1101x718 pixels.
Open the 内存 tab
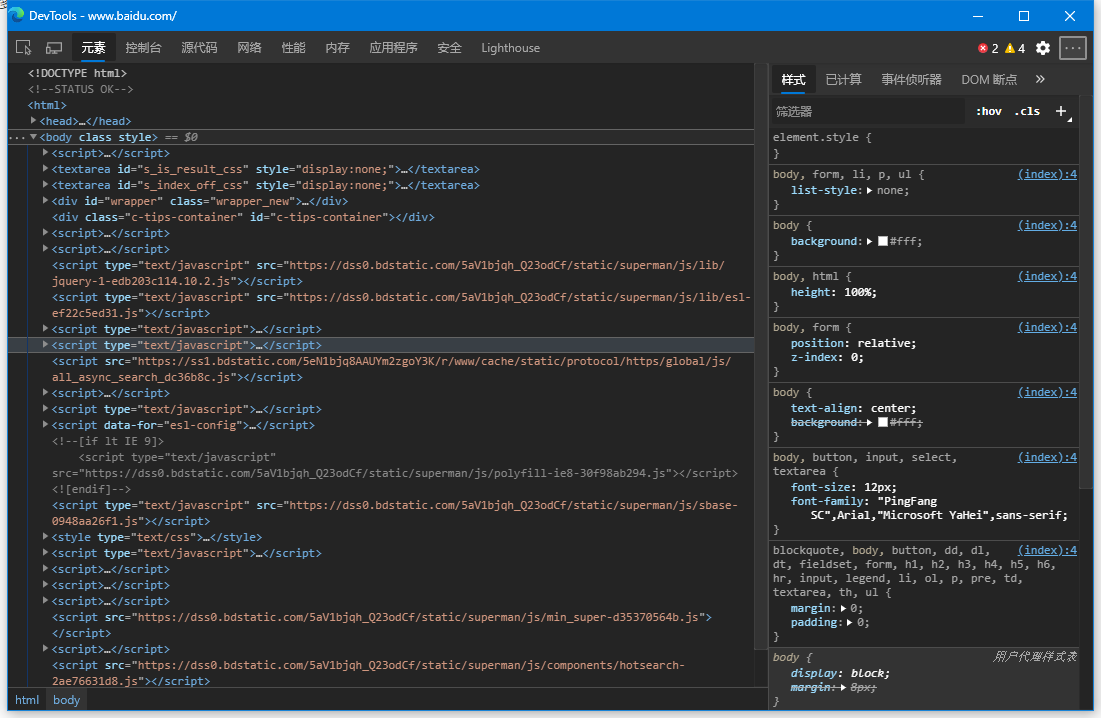click(338, 48)
